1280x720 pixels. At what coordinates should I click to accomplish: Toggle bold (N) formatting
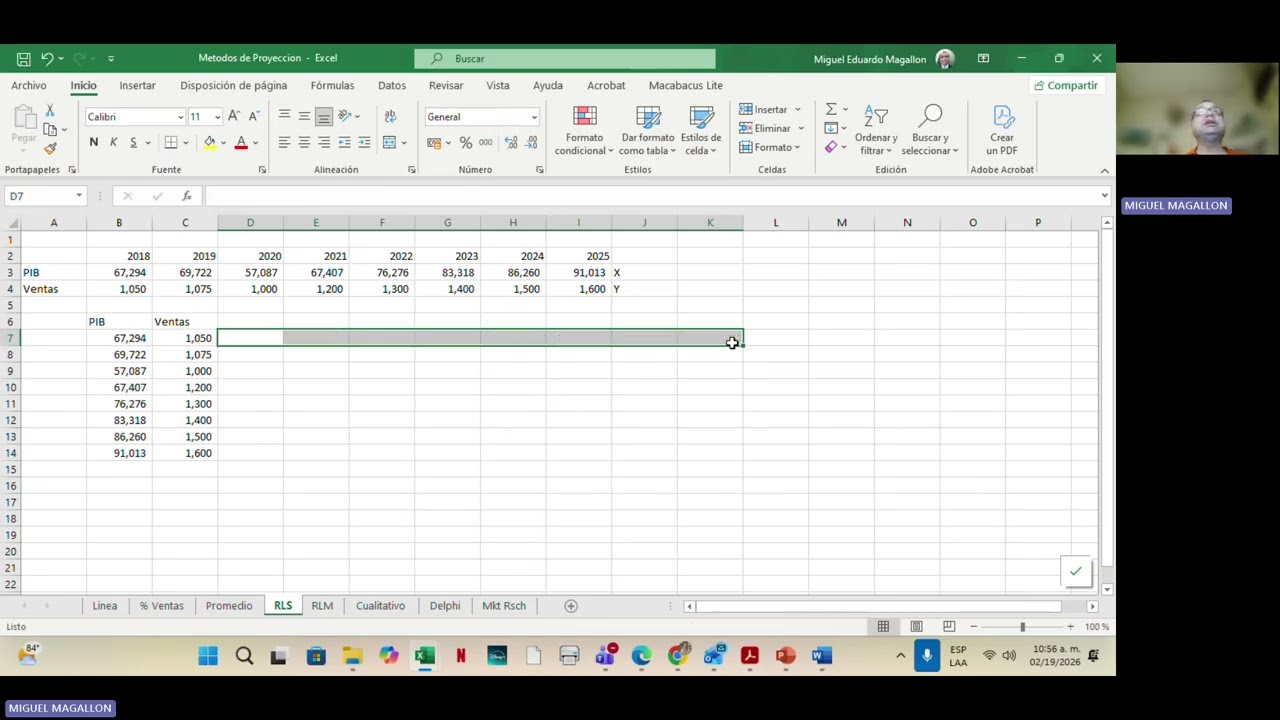click(x=93, y=143)
